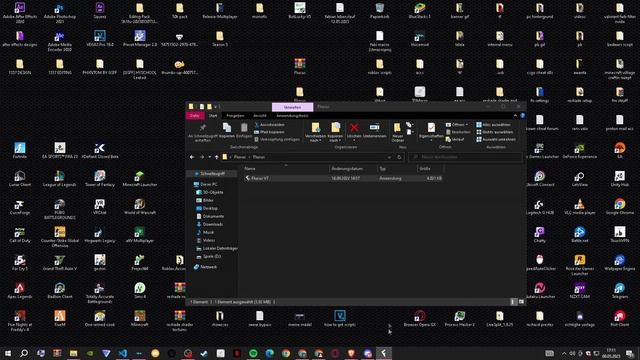Screen dimensions: 640x360
Task: Click the Einfügen clipboard icon
Action: (244, 131)
